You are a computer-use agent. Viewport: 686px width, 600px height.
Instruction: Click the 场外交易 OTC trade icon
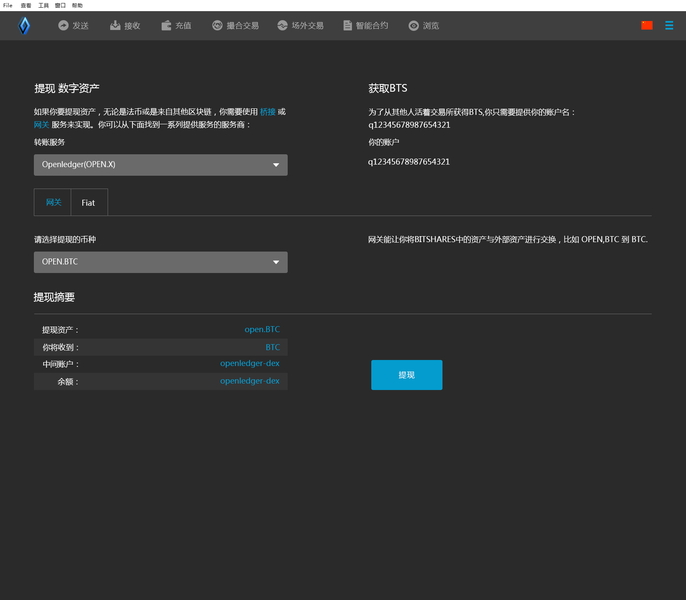tap(283, 25)
